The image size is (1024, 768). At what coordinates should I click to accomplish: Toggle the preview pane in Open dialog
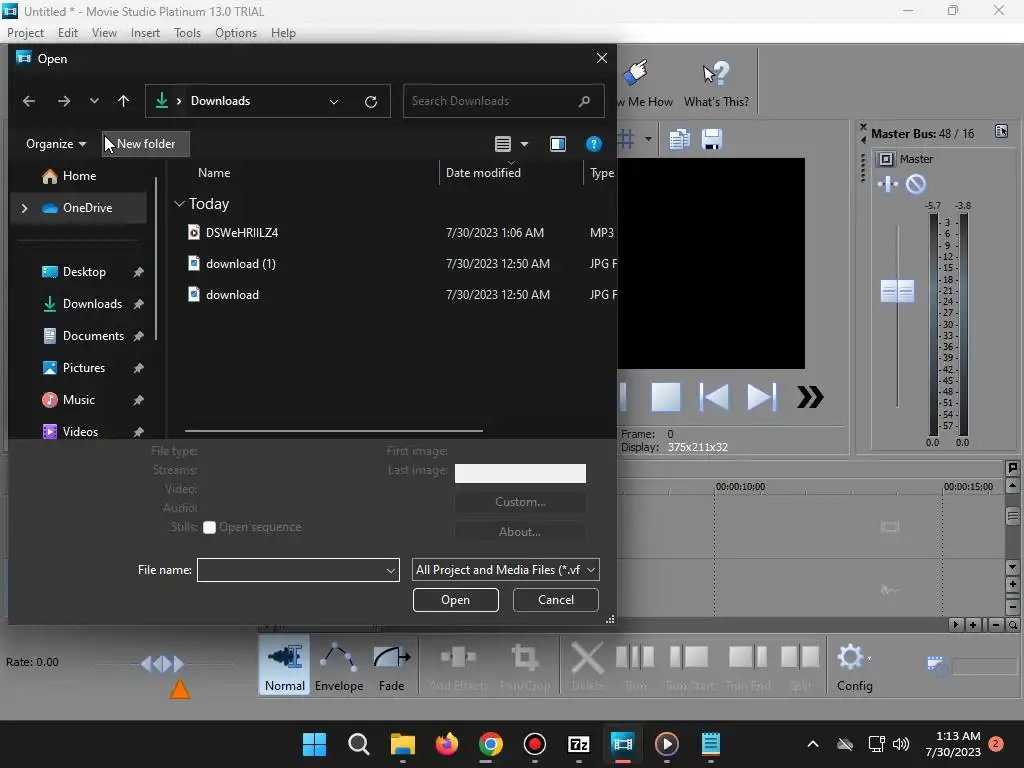pos(558,144)
